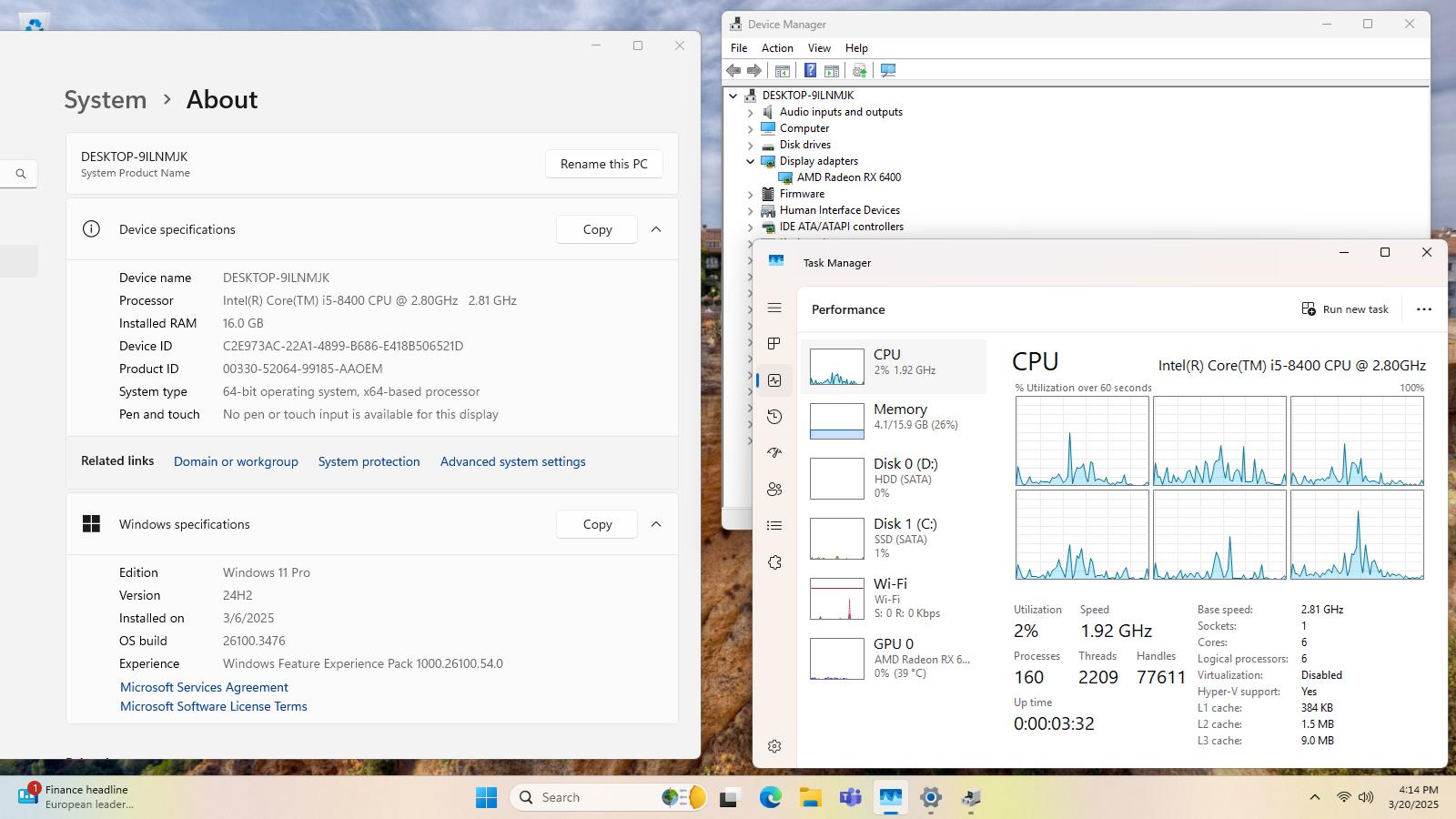
Task: Open Microsoft Teams from the taskbar
Action: point(850,797)
